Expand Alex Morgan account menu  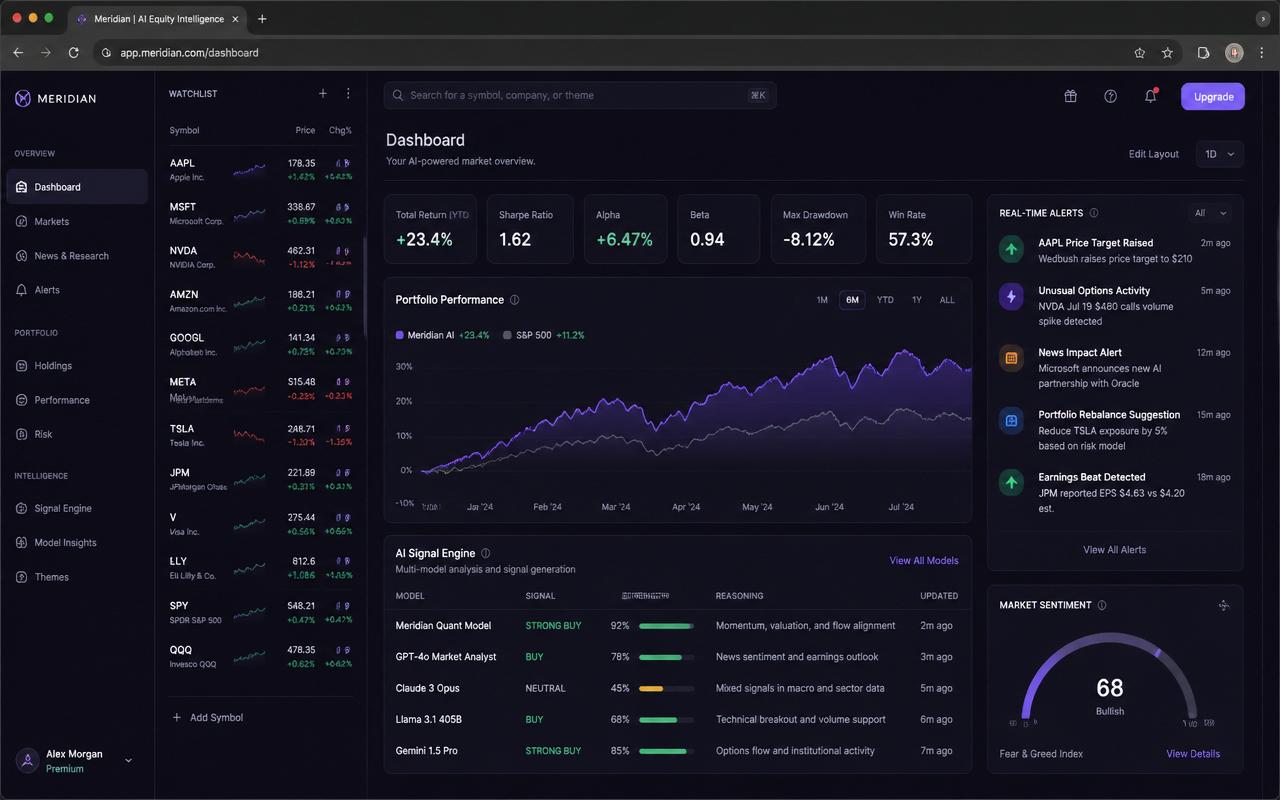128,761
